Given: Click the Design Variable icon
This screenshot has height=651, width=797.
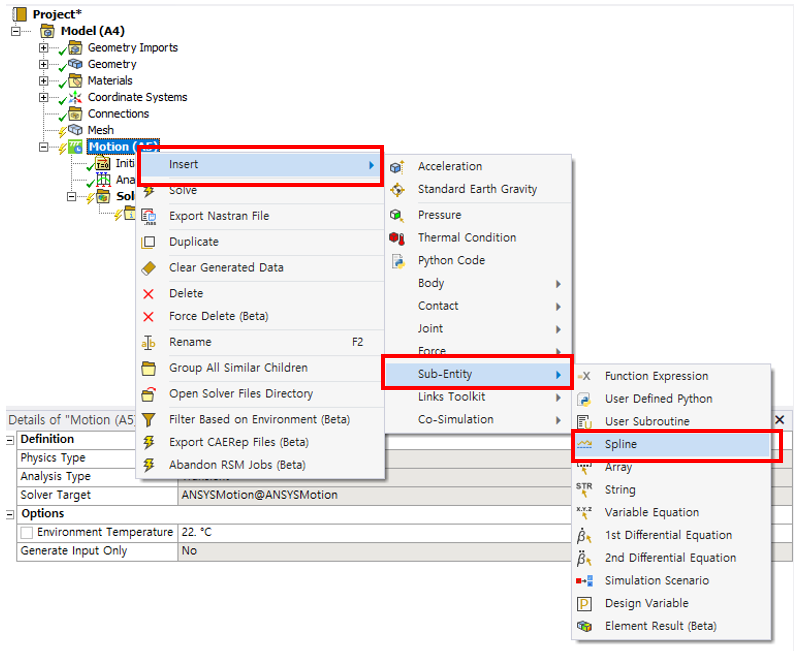Looking at the screenshot, I should [x=585, y=604].
